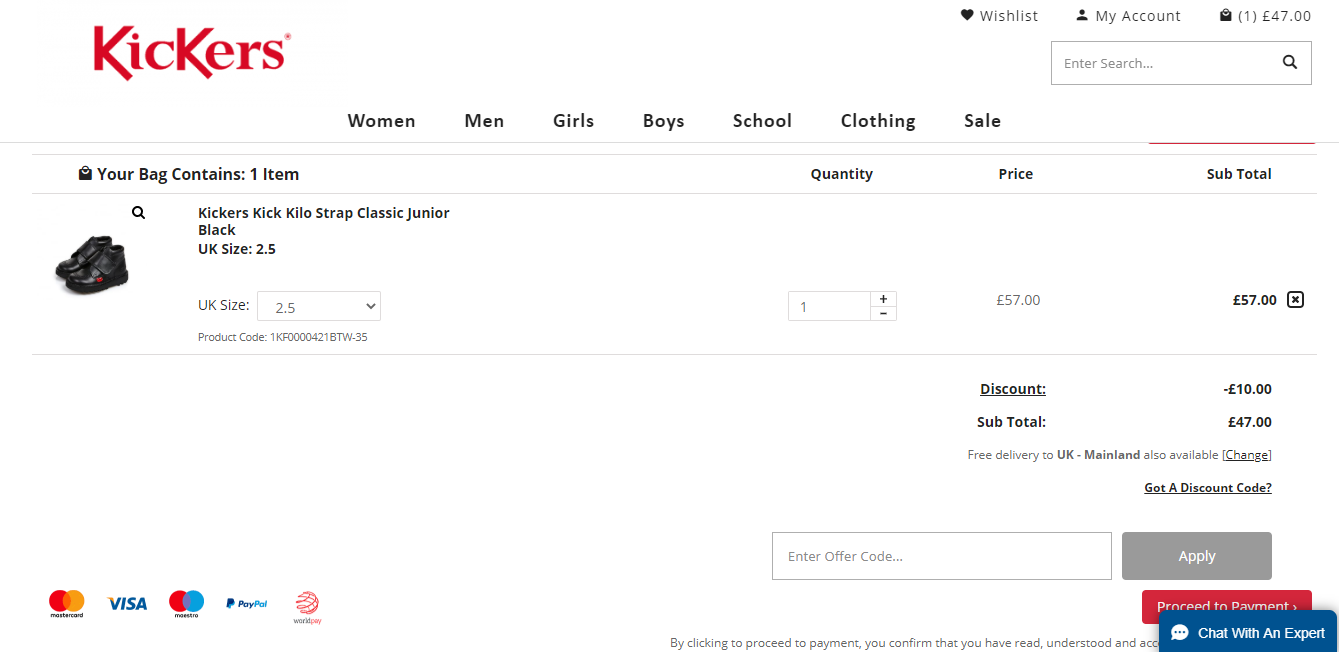Viewport: 1339px width, 652px height.
Task: Click the Worldpay payment icon
Action: pos(307,607)
